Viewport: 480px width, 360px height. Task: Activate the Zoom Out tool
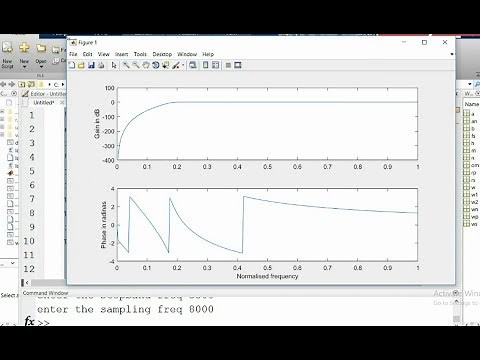136,65
